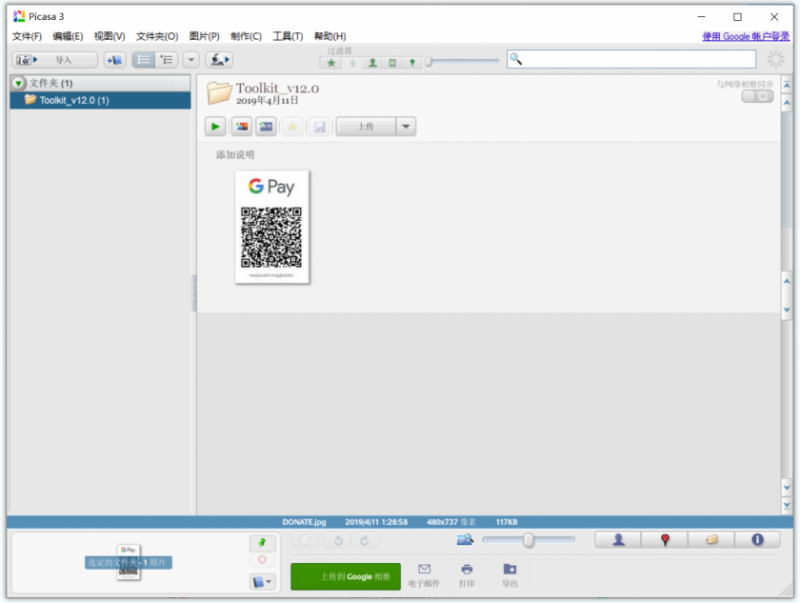Click the Import button
800x603 pixels.
(55, 60)
